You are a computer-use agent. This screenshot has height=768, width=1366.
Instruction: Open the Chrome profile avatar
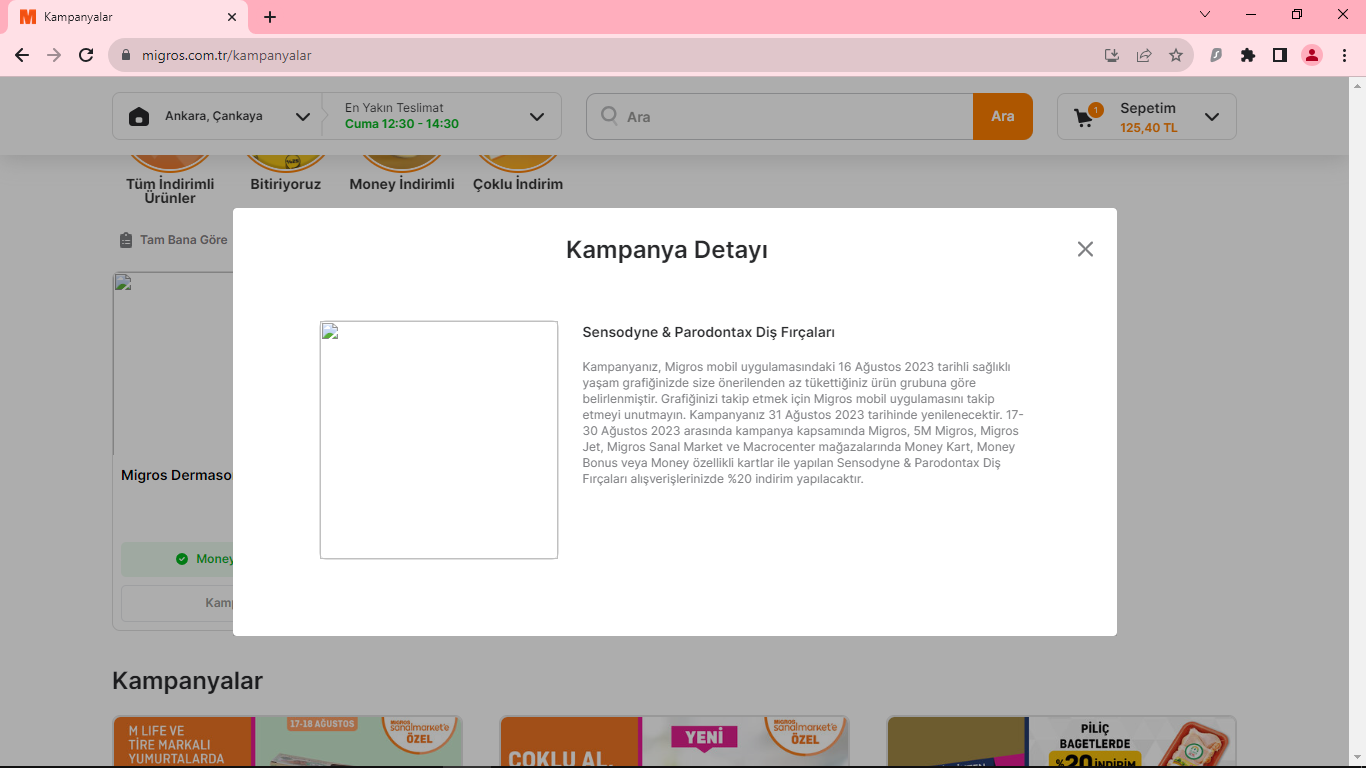coord(1312,55)
